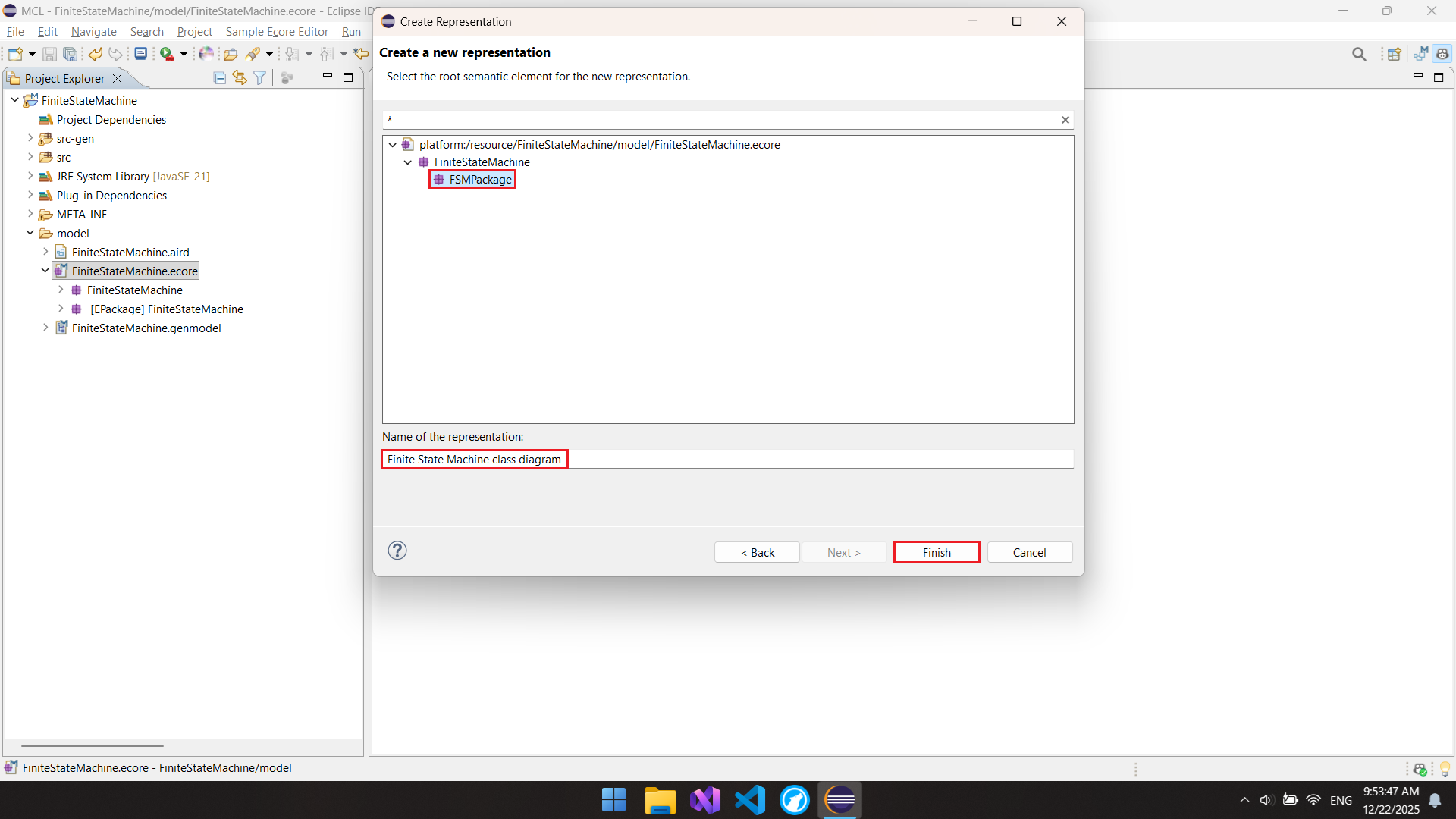Open File Explorer from the taskbar
The width and height of the screenshot is (1456, 819).
pos(660,800)
